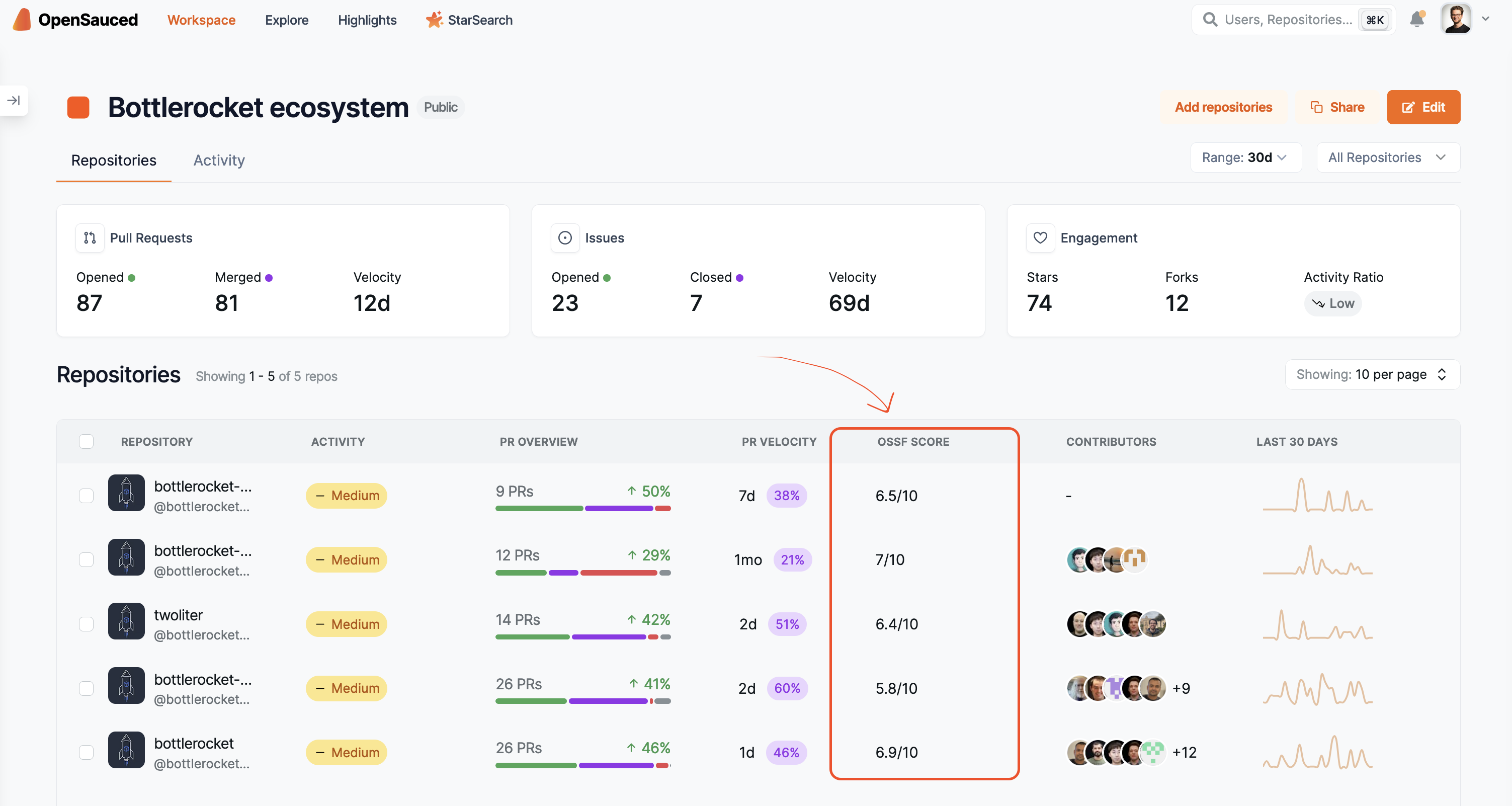
Task: Expand the sidebar with arrow icon
Action: (14, 101)
